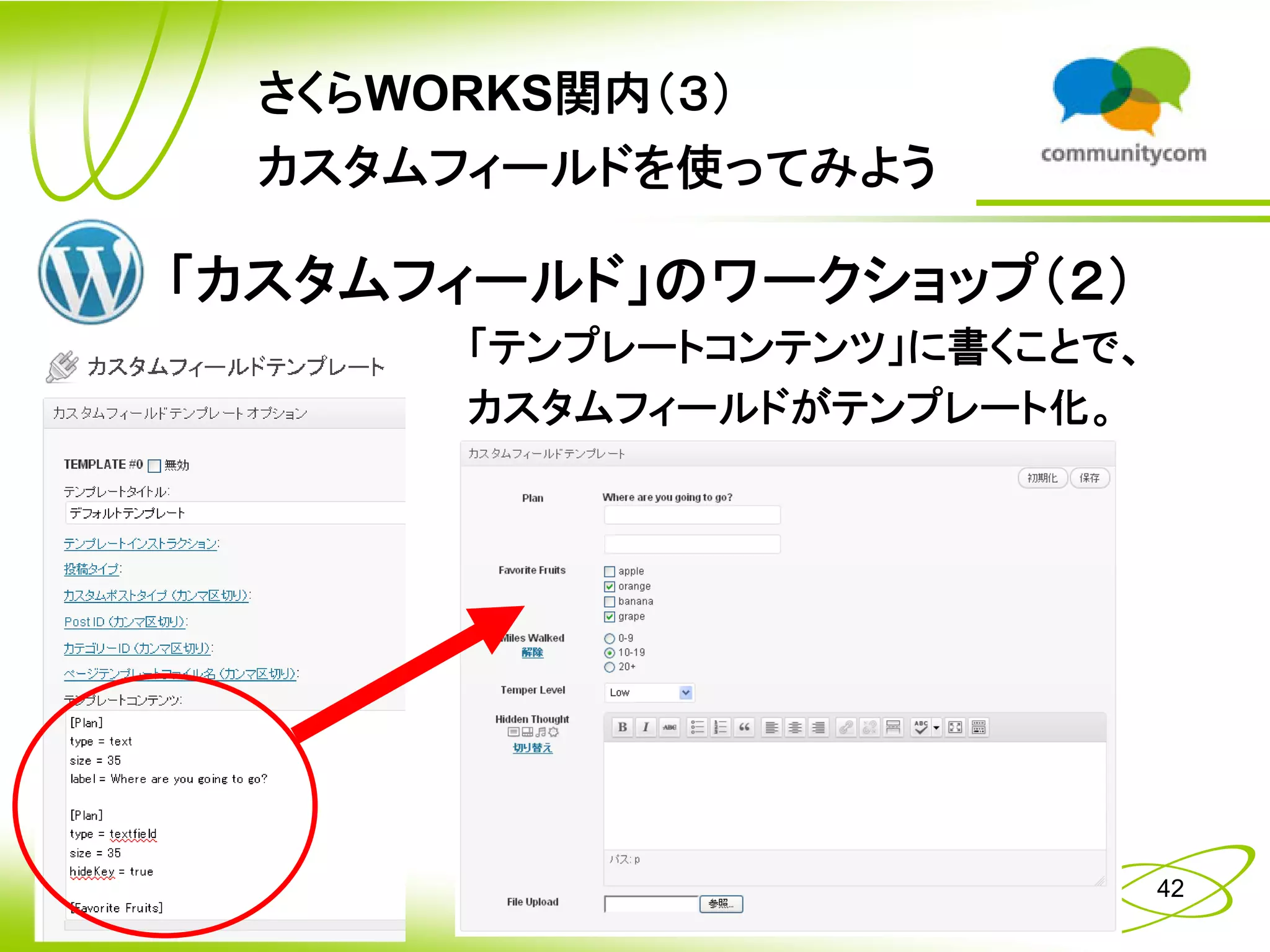The image size is (1270, 952).
Task: Select the 0-9 miles radio button
Action: pyautogui.click(x=610, y=638)
